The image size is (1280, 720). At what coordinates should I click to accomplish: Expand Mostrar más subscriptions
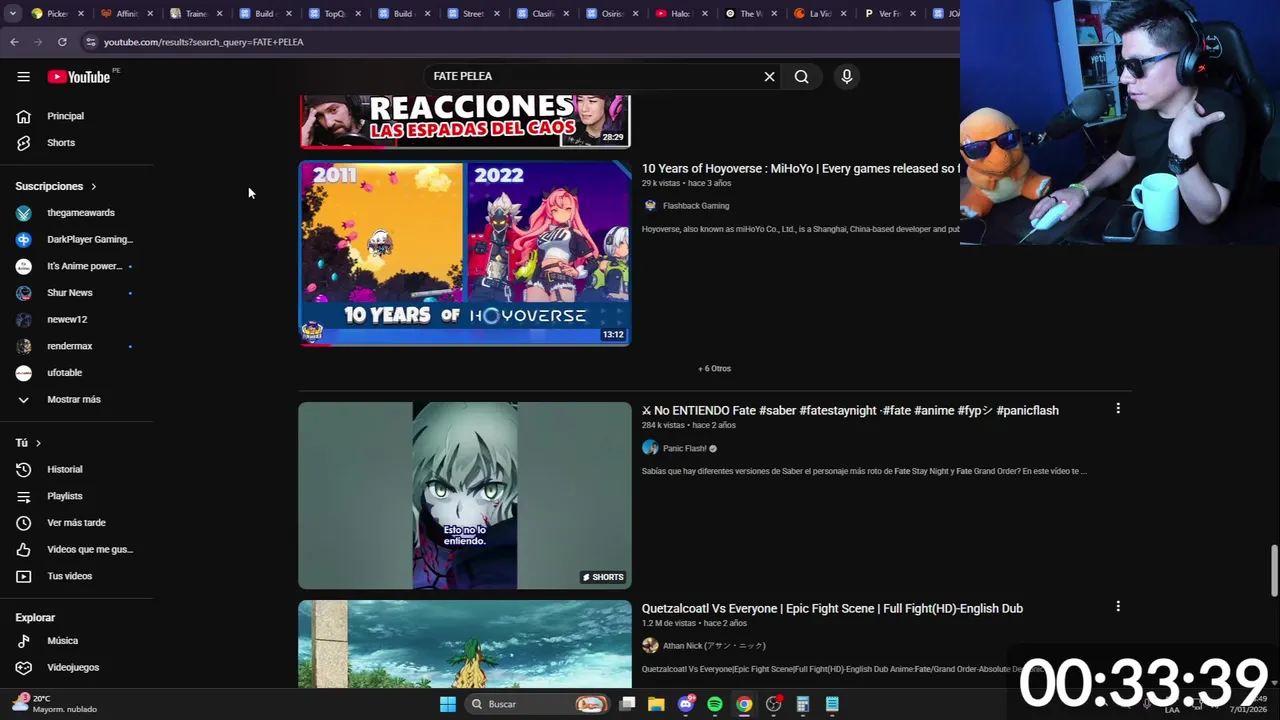pyautogui.click(x=76, y=400)
